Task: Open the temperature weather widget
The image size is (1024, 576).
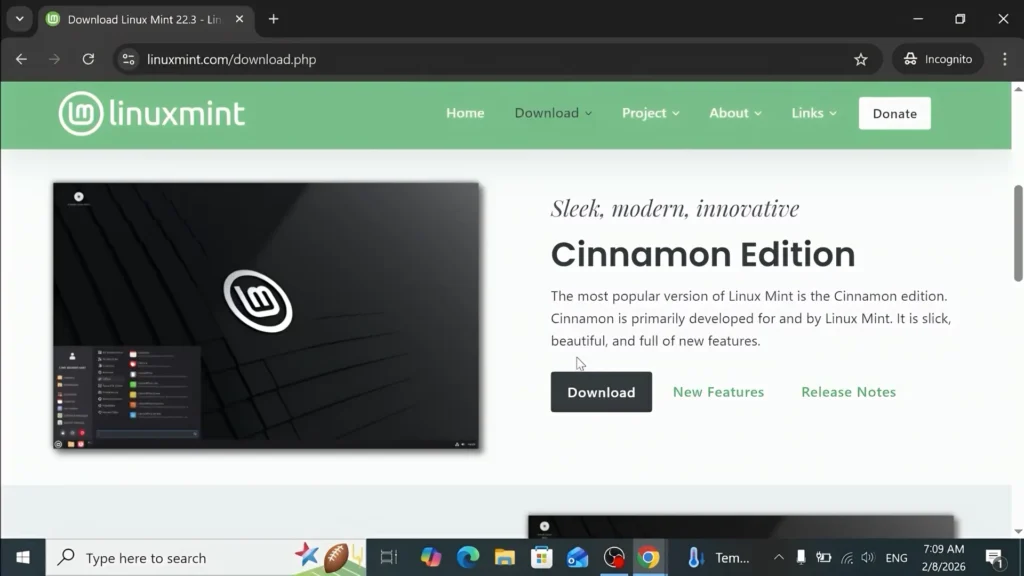Action: (x=718, y=558)
